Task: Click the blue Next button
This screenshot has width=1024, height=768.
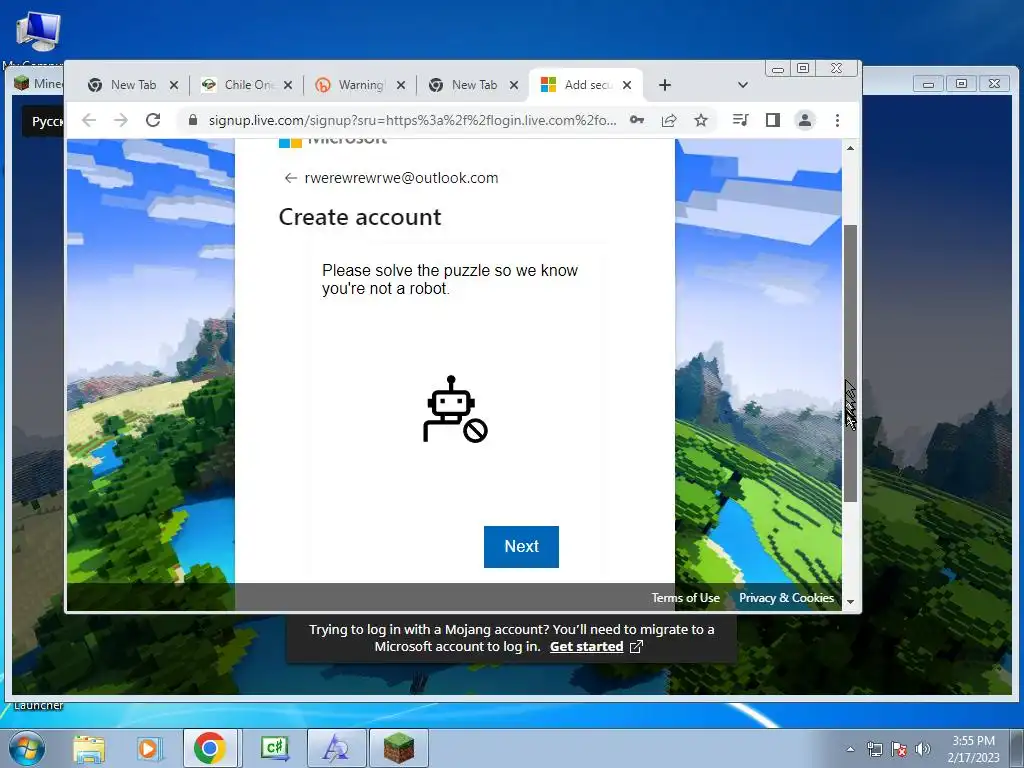Action: [521, 547]
